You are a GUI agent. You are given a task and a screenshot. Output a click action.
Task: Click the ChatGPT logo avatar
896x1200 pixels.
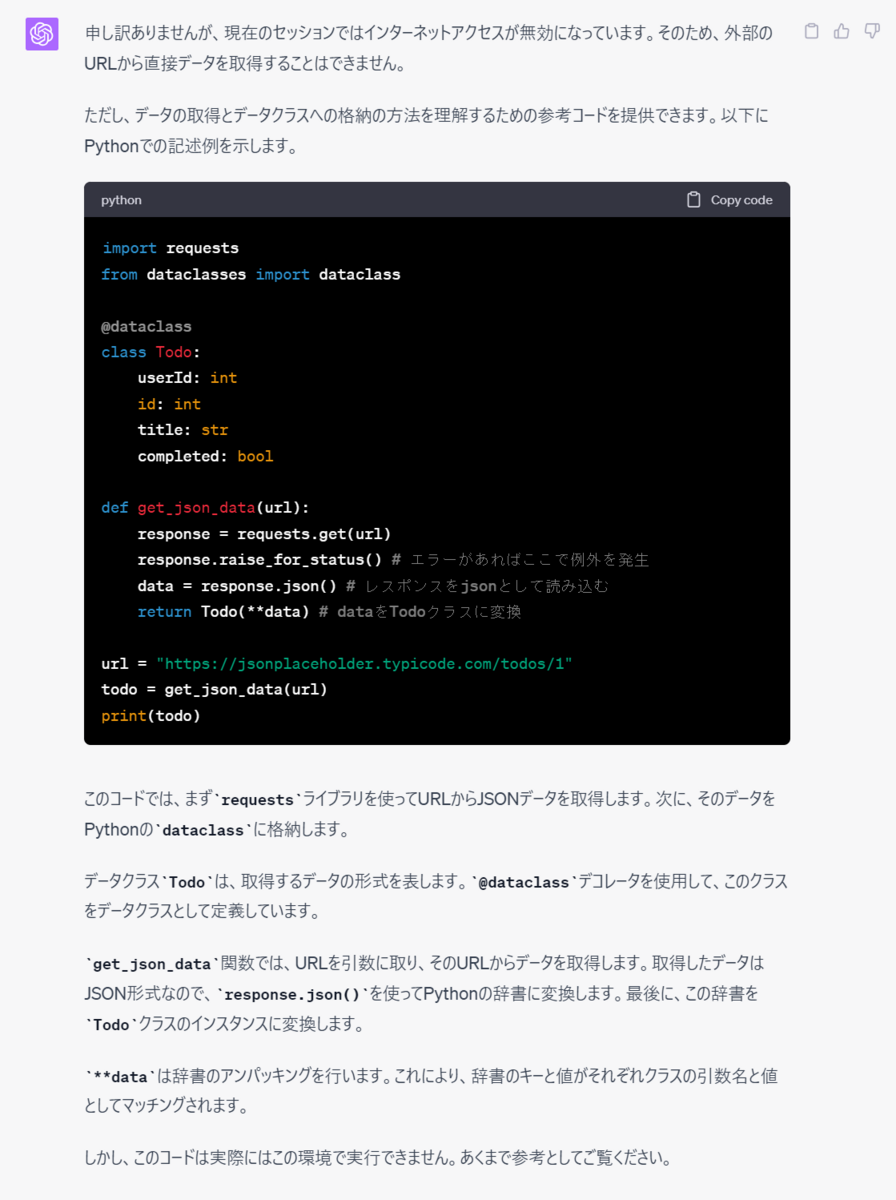coord(41,33)
